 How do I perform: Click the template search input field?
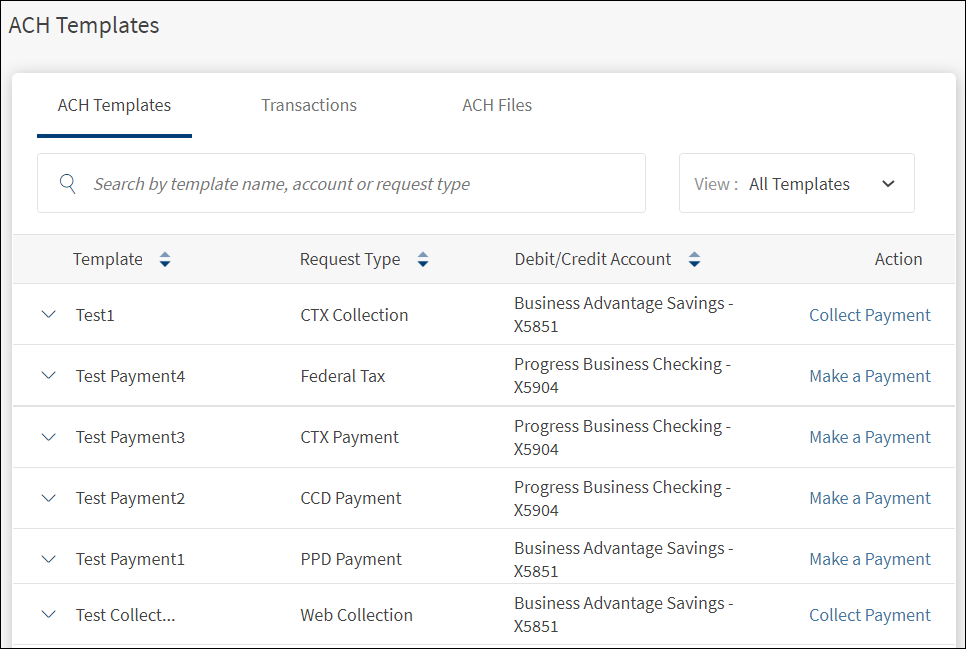coord(360,184)
